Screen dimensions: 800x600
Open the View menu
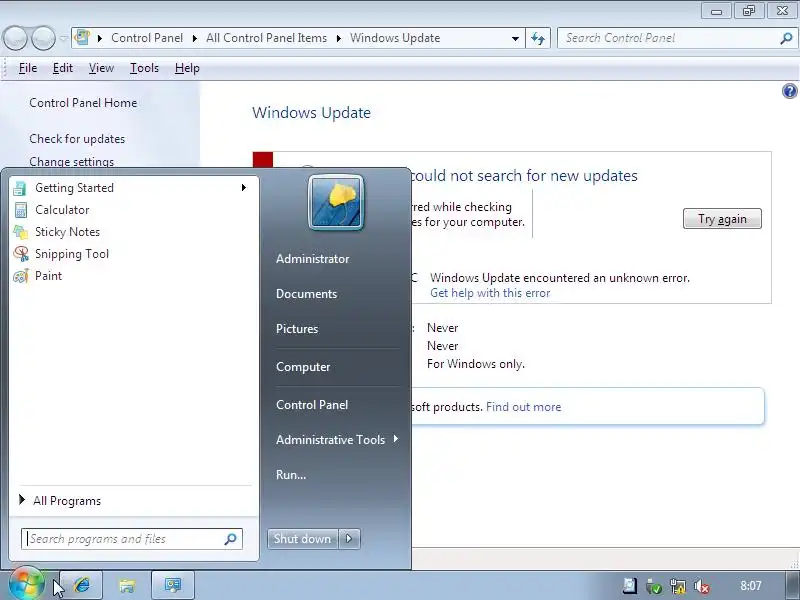tap(101, 68)
